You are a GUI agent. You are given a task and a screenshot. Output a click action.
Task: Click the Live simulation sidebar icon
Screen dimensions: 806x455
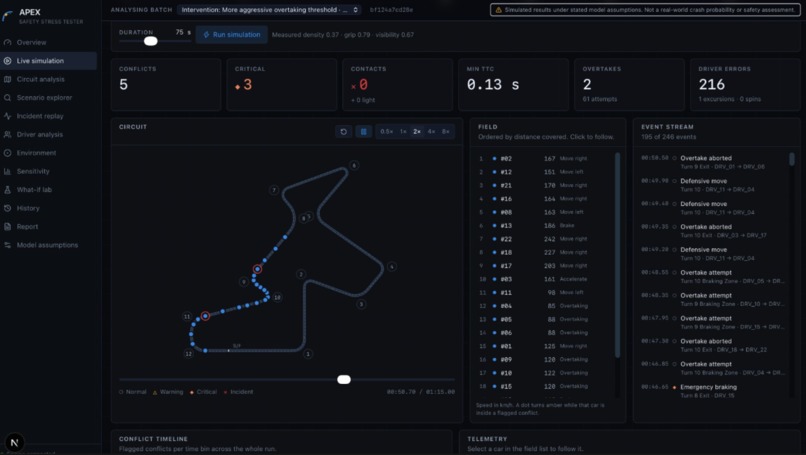(x=7, y=61)
